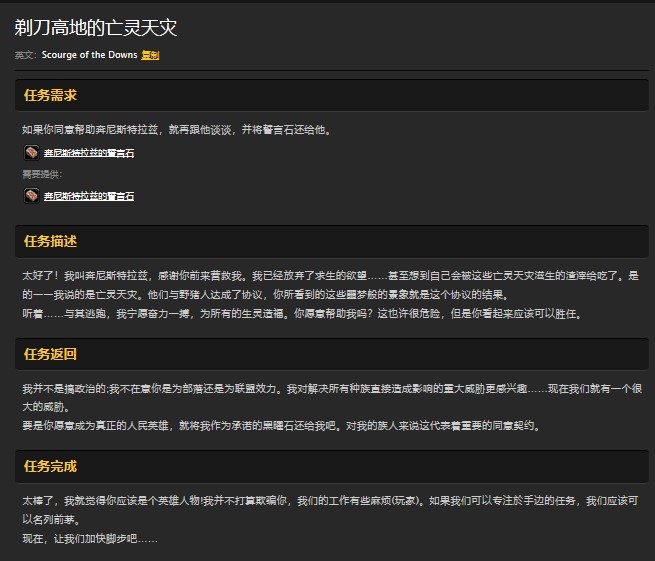Click the 复制 link beside the English name

click(x=150, y=55)
